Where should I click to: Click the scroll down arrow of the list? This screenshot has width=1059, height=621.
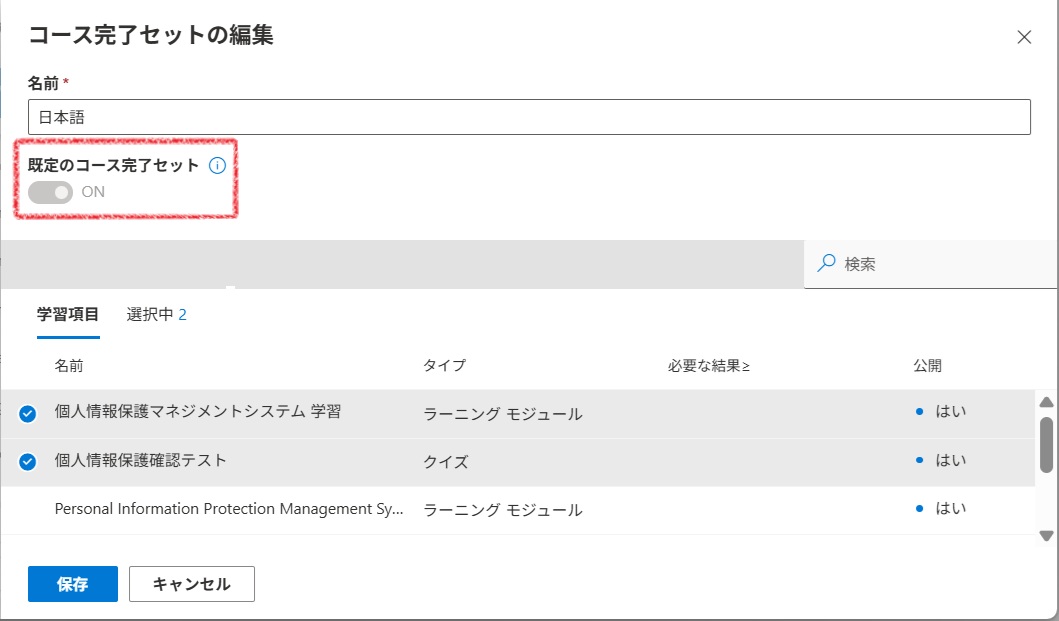click(x=1046, y=536)
